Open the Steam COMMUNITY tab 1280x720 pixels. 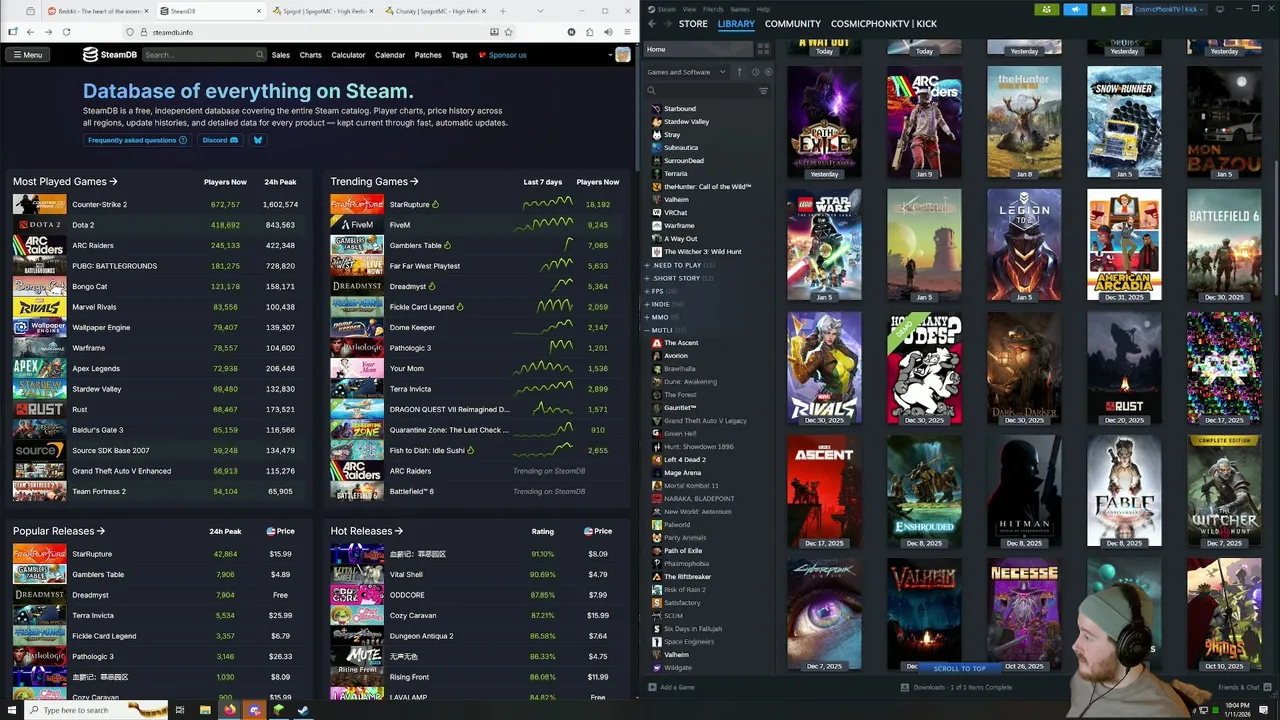point(792,23)
